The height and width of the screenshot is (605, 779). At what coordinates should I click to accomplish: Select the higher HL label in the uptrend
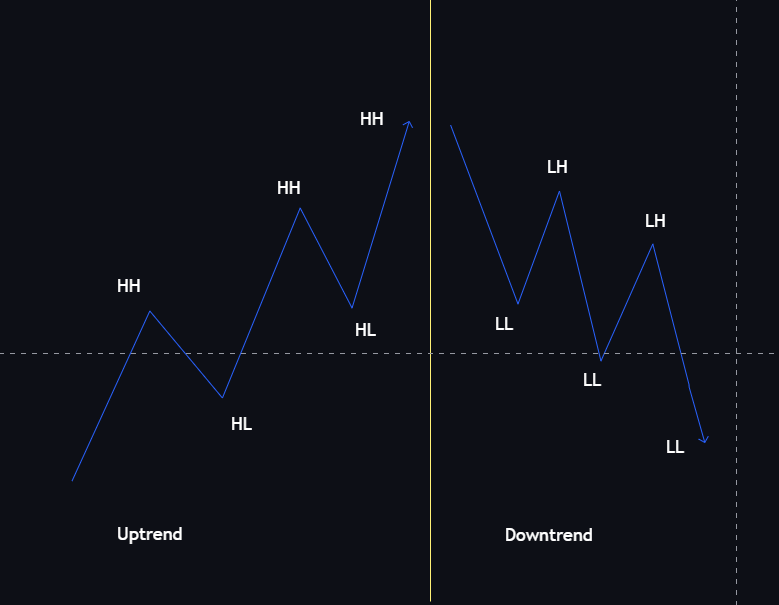[x=366, y=330]
